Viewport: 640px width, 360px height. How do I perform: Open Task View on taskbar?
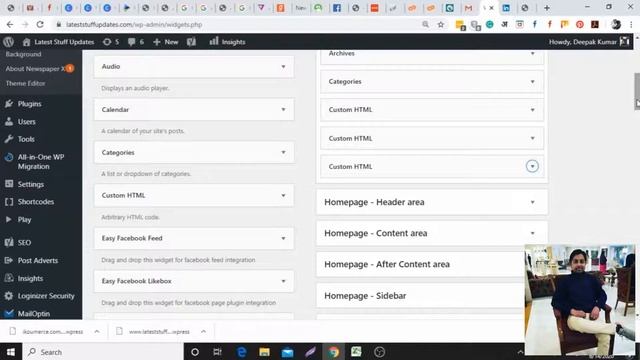pyautogui.click(x=218, y=352)
